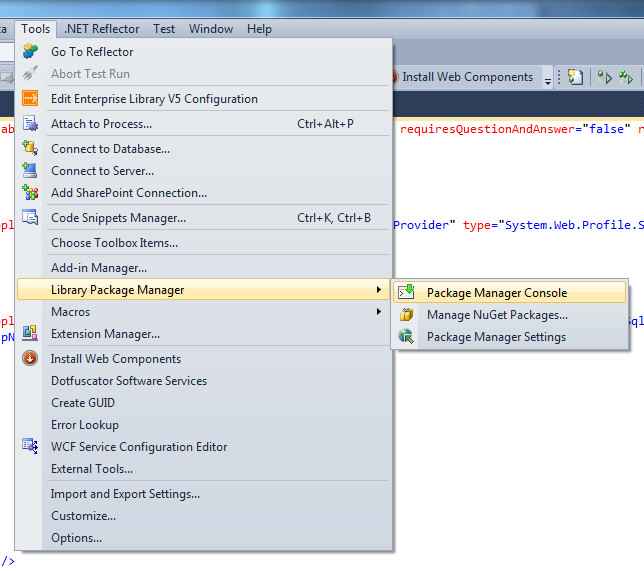This screenshot has width=644, height=571.
Task: Choose Edit Enterprise Library V5 Configuration
Action: click(x=203, y=99)
